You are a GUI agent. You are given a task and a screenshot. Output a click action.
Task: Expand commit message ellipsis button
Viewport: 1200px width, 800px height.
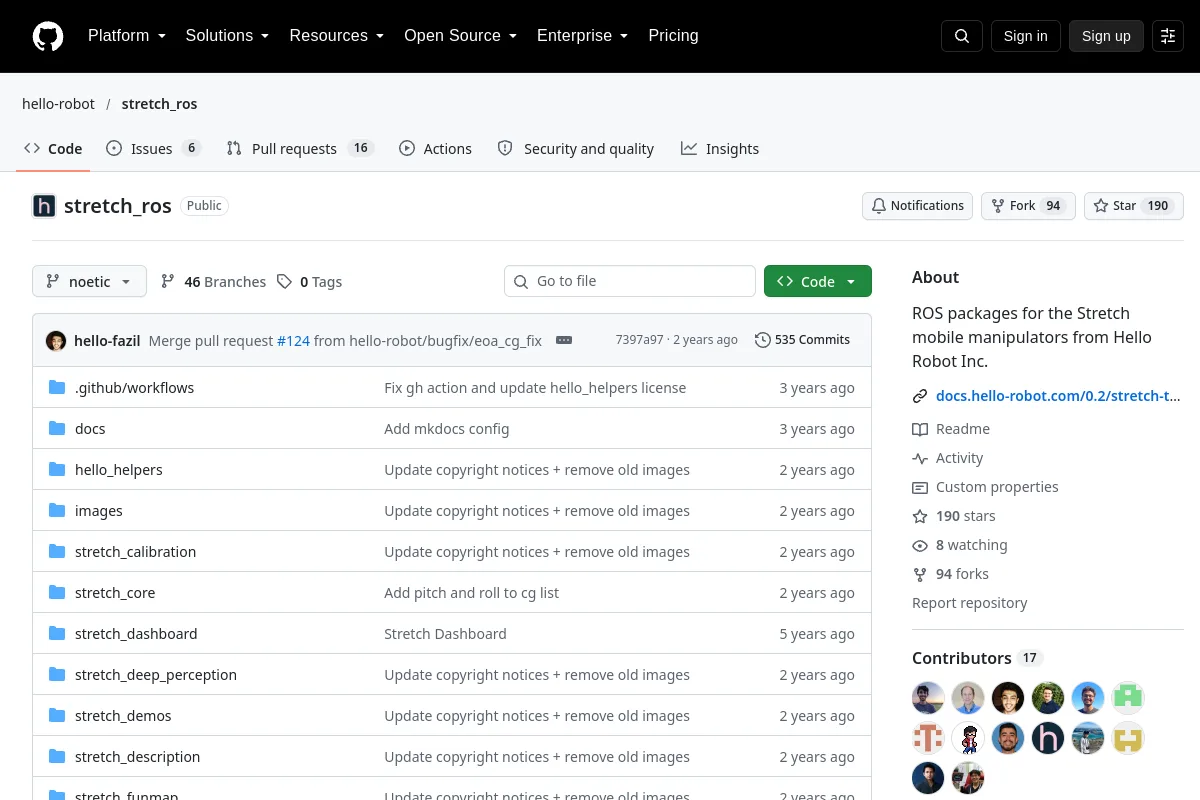[564, 340]
